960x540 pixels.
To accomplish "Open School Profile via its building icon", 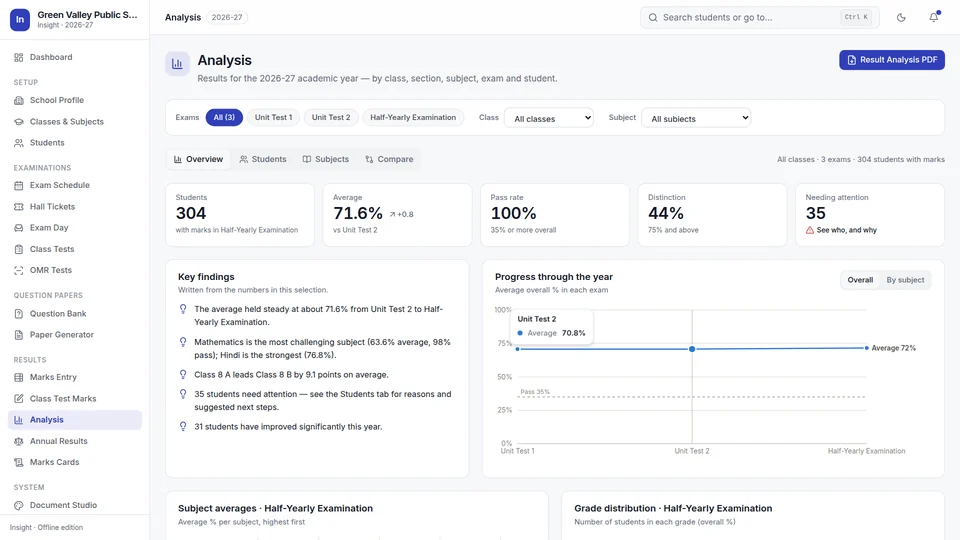I will 18,100.
